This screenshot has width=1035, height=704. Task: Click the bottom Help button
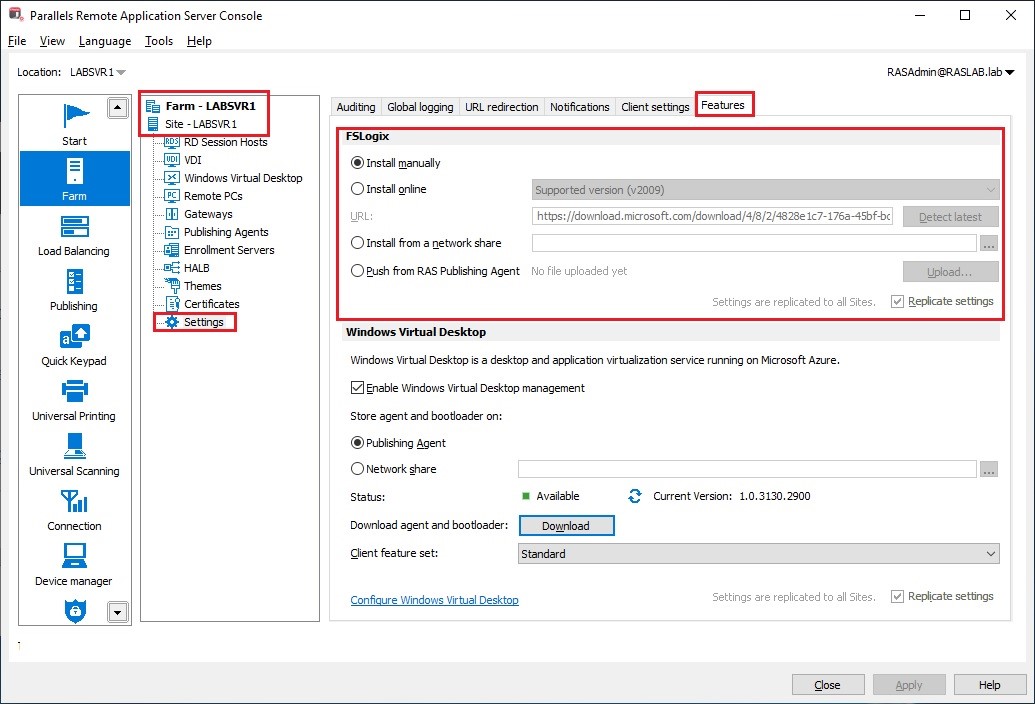pyautogui.click(x=989, y=685)
